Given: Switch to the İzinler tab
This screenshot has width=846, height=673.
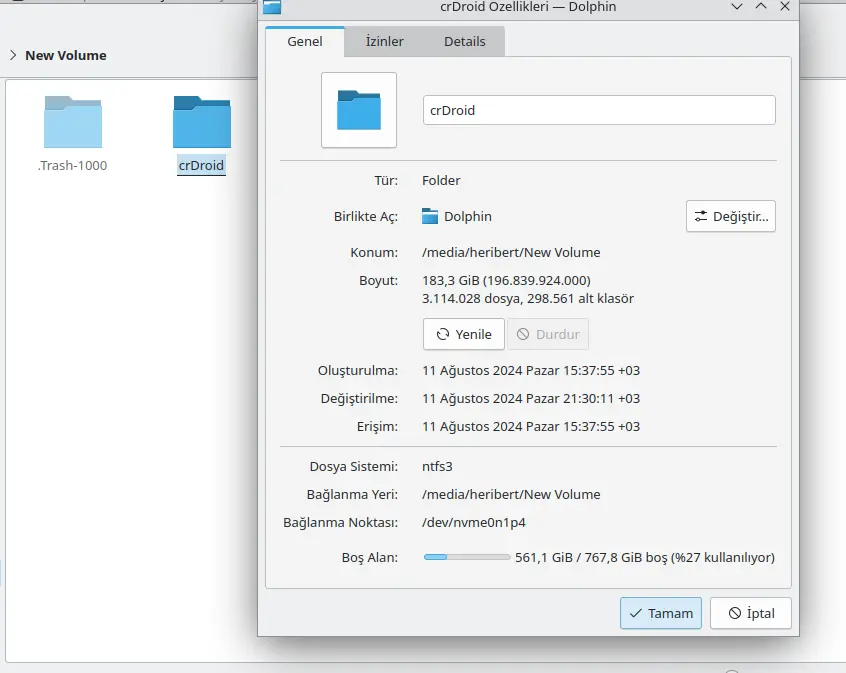Looking at the screenshot, I should (385, 42).
